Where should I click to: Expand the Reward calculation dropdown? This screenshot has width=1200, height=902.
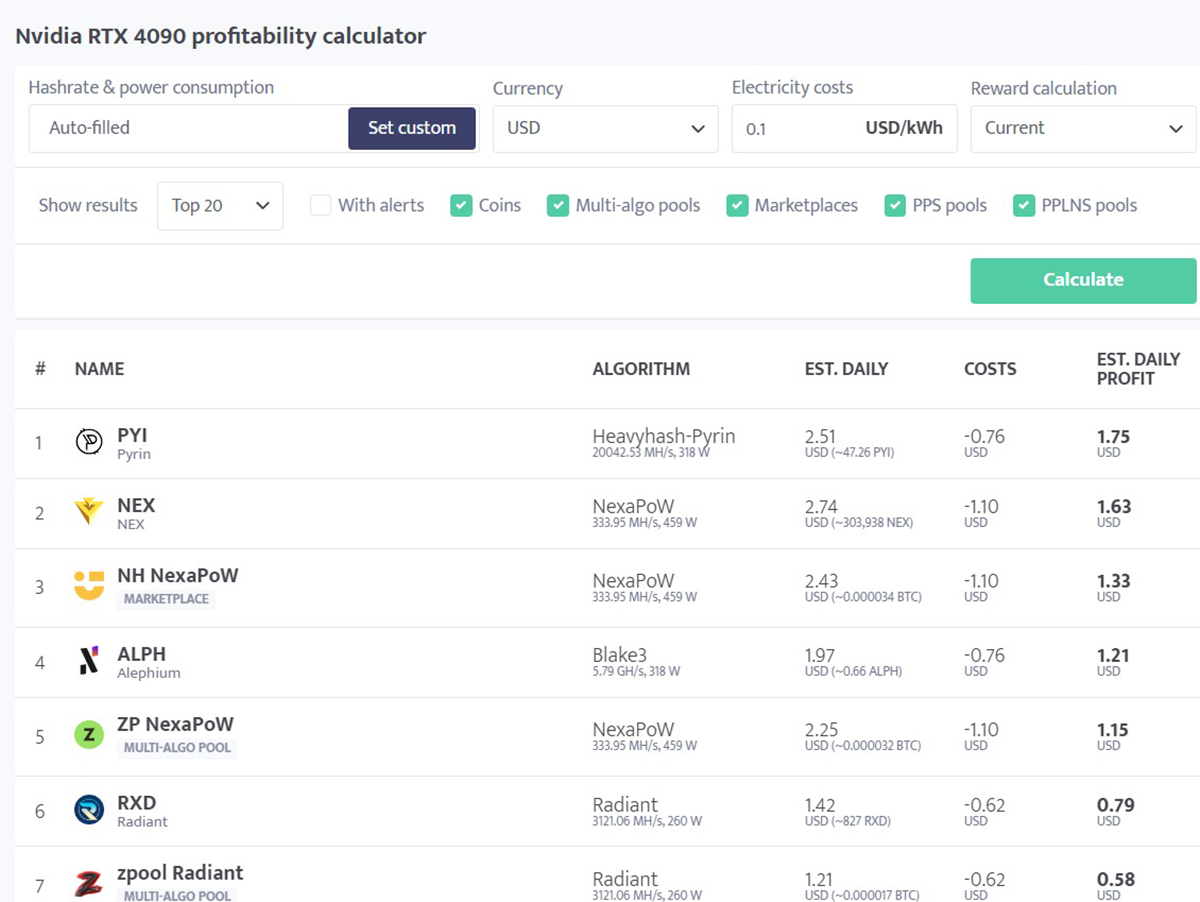1083,129
